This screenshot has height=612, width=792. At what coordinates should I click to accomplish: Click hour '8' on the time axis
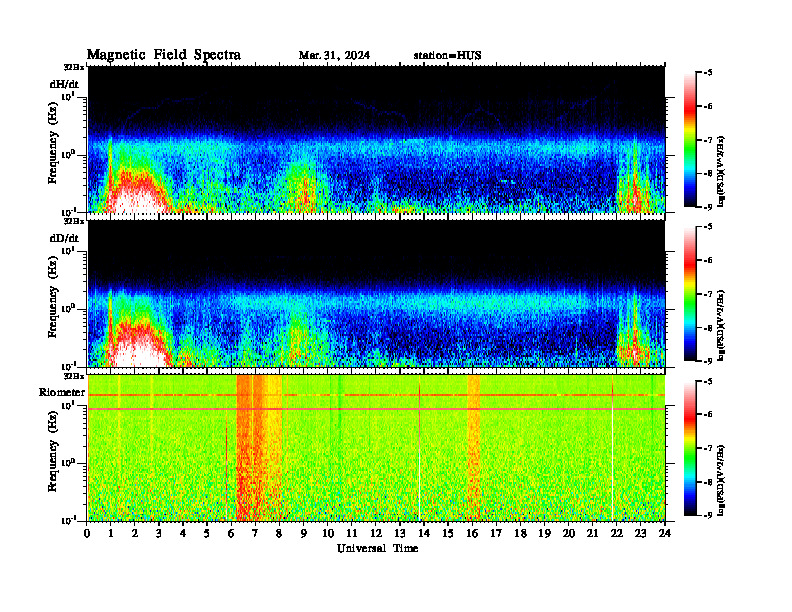point(279,533)
